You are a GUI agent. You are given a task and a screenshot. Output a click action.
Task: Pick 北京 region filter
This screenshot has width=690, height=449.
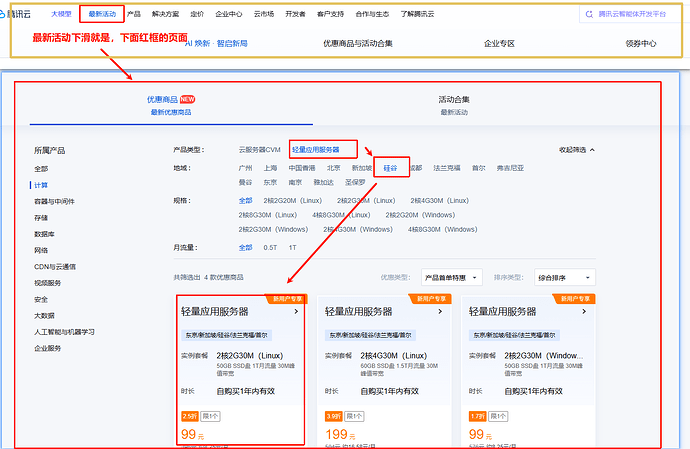(334, 168)
